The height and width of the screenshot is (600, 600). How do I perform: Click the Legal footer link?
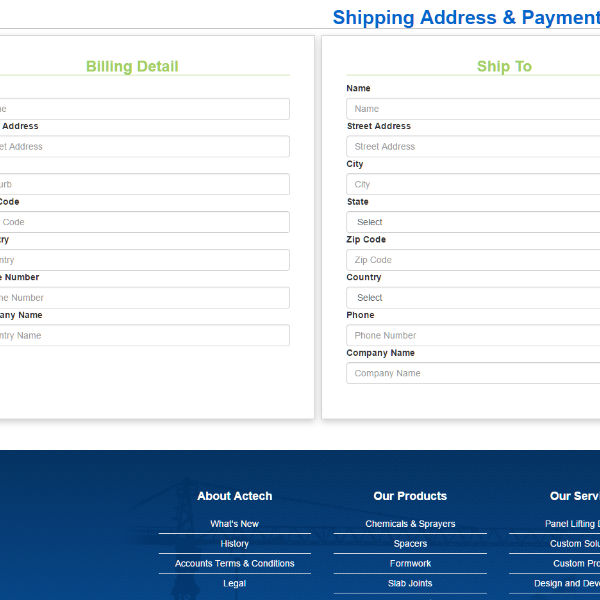click(x=234, y=584)
